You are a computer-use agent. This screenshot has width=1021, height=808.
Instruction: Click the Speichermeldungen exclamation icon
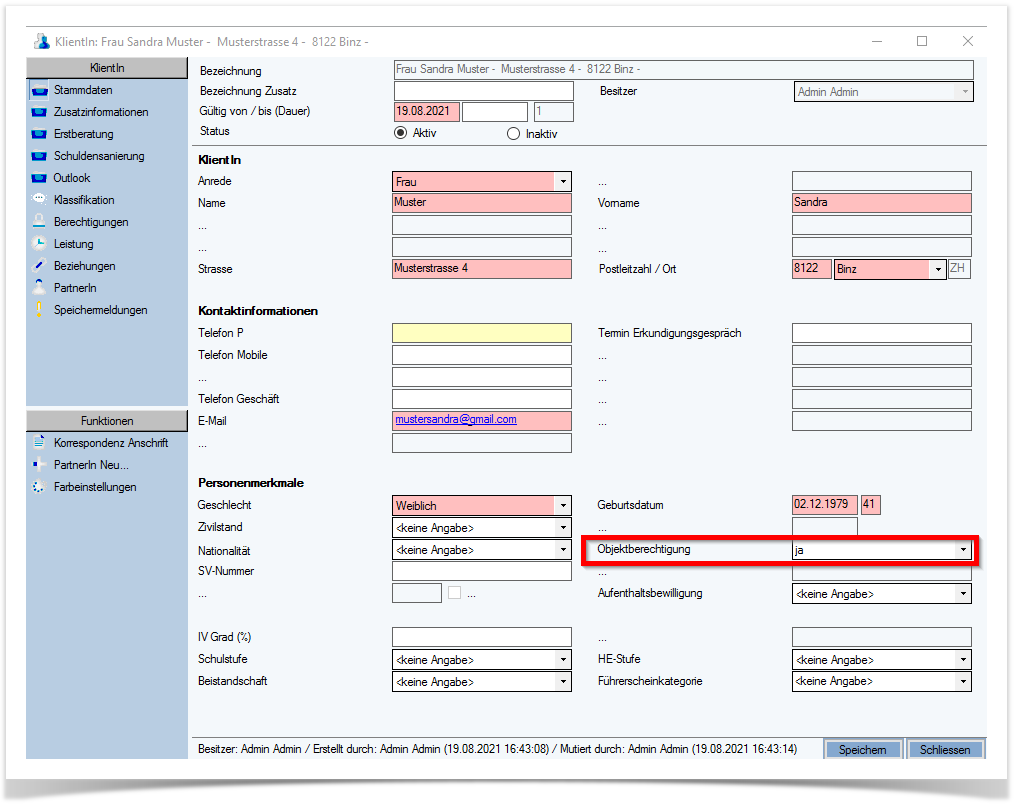pos(39,310)
